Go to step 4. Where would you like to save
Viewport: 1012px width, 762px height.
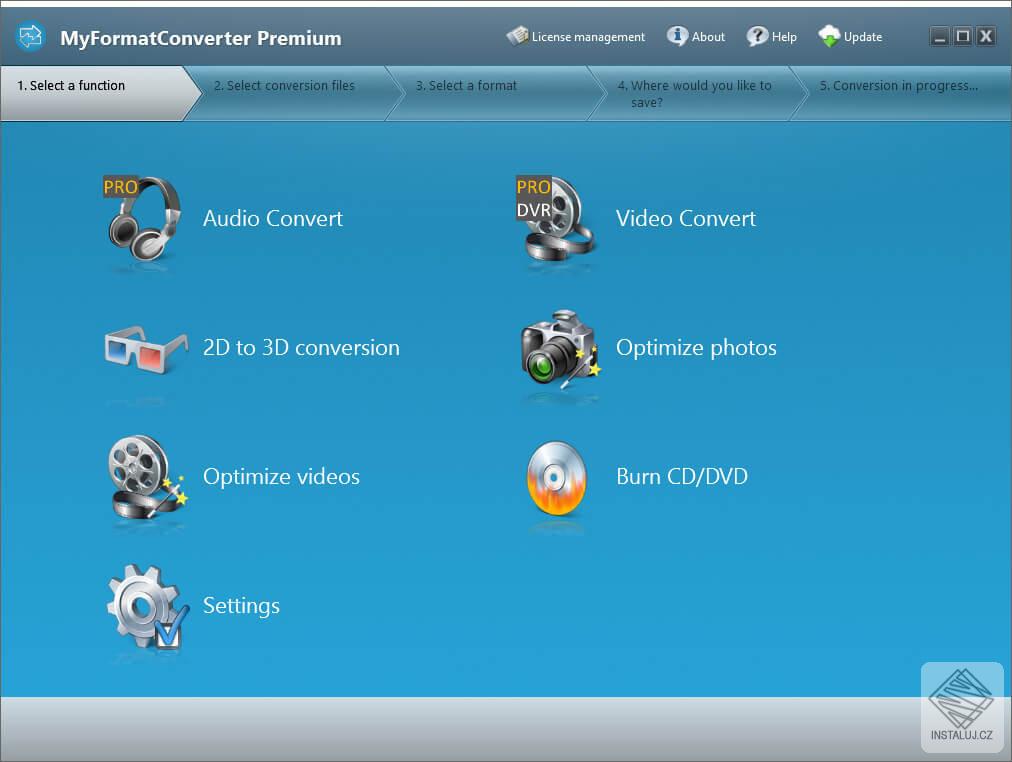pyautogui.click(x=695, y=93)
